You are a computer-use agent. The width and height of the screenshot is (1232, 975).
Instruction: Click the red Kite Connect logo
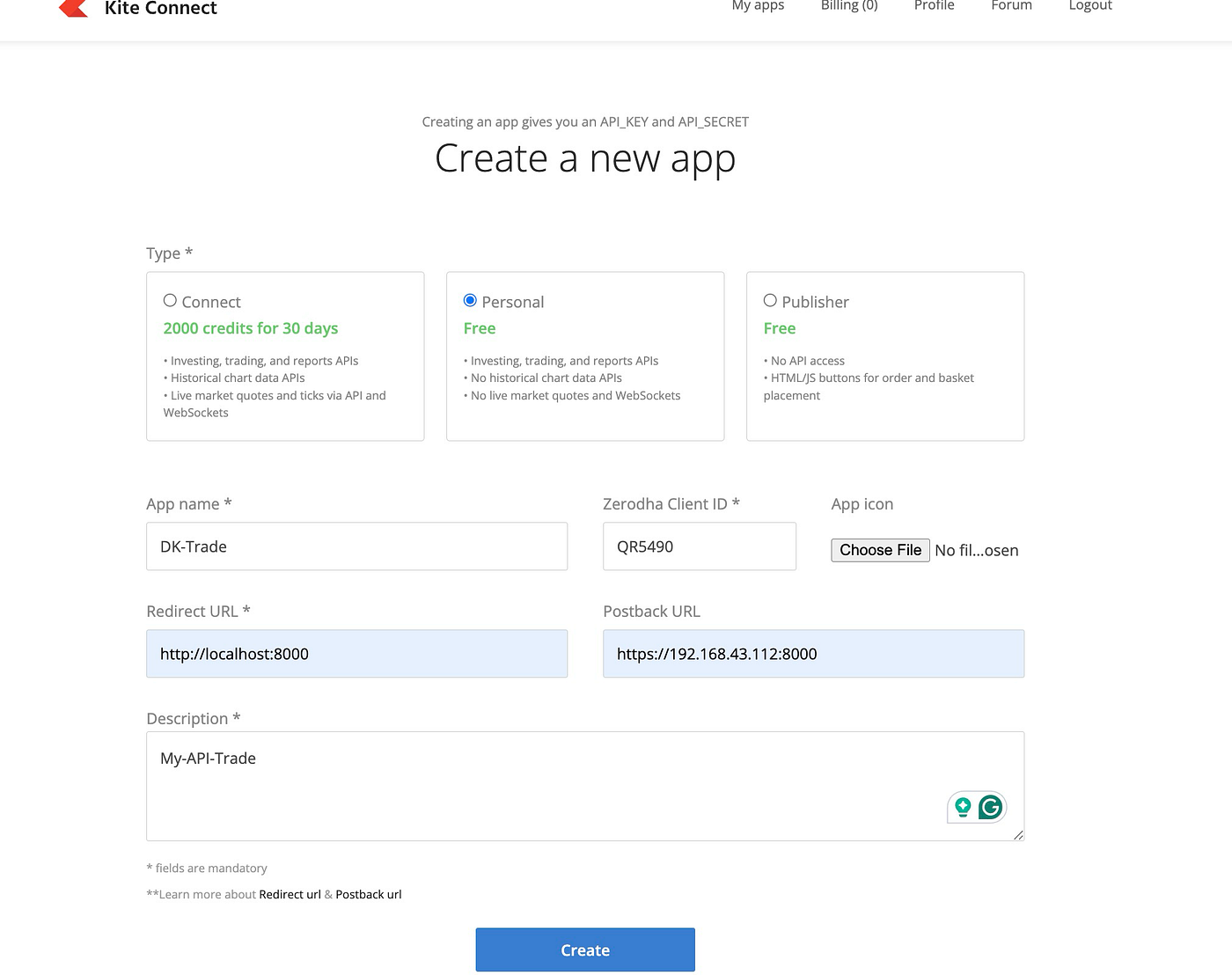click(x=73, y=8)
